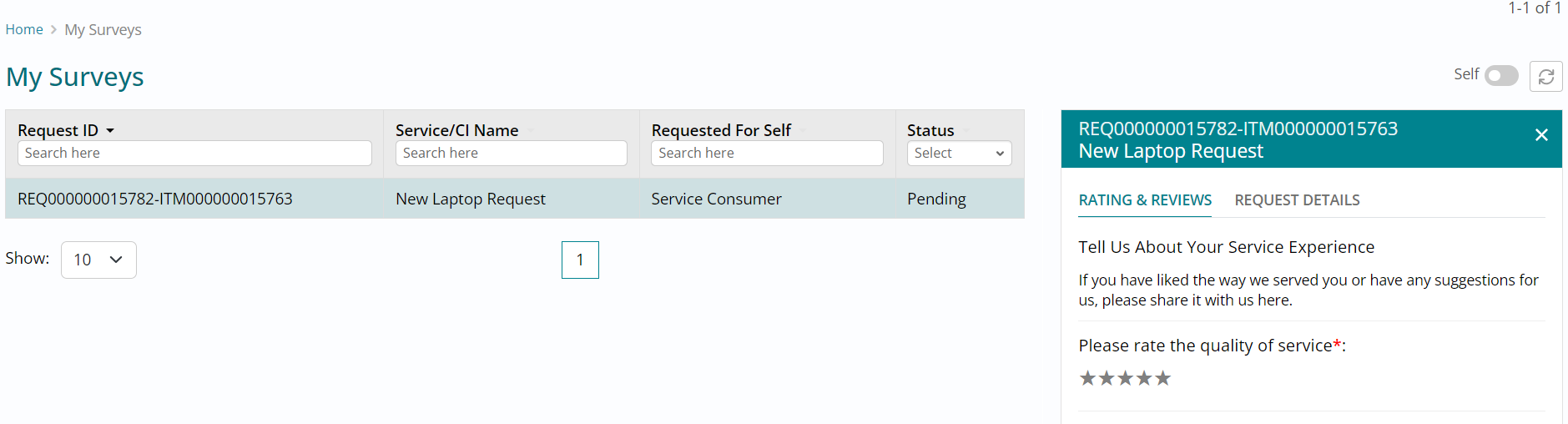The height and width of the screenshot is (424, 1568).
Task: Click the Requested For Self search field
Action: pyautogui.click(x=767, y=154)
